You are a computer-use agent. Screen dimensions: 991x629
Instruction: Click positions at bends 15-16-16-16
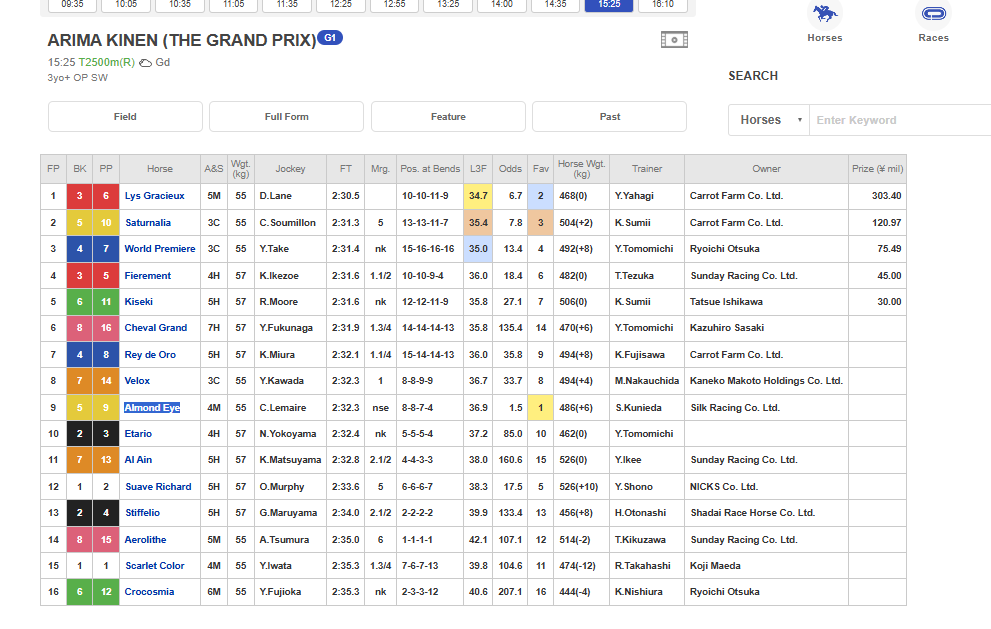pyautogui.click(x=428, y=248)
